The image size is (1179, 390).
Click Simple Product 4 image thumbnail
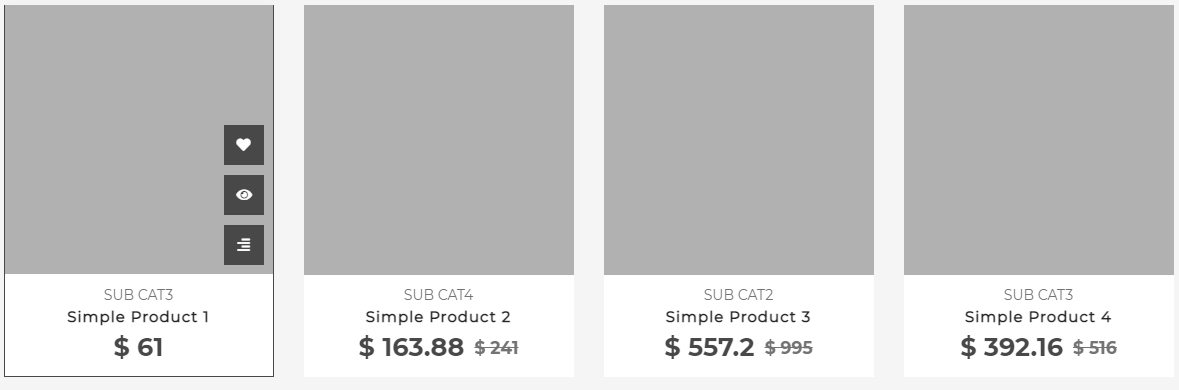[x=1038, y=140]
